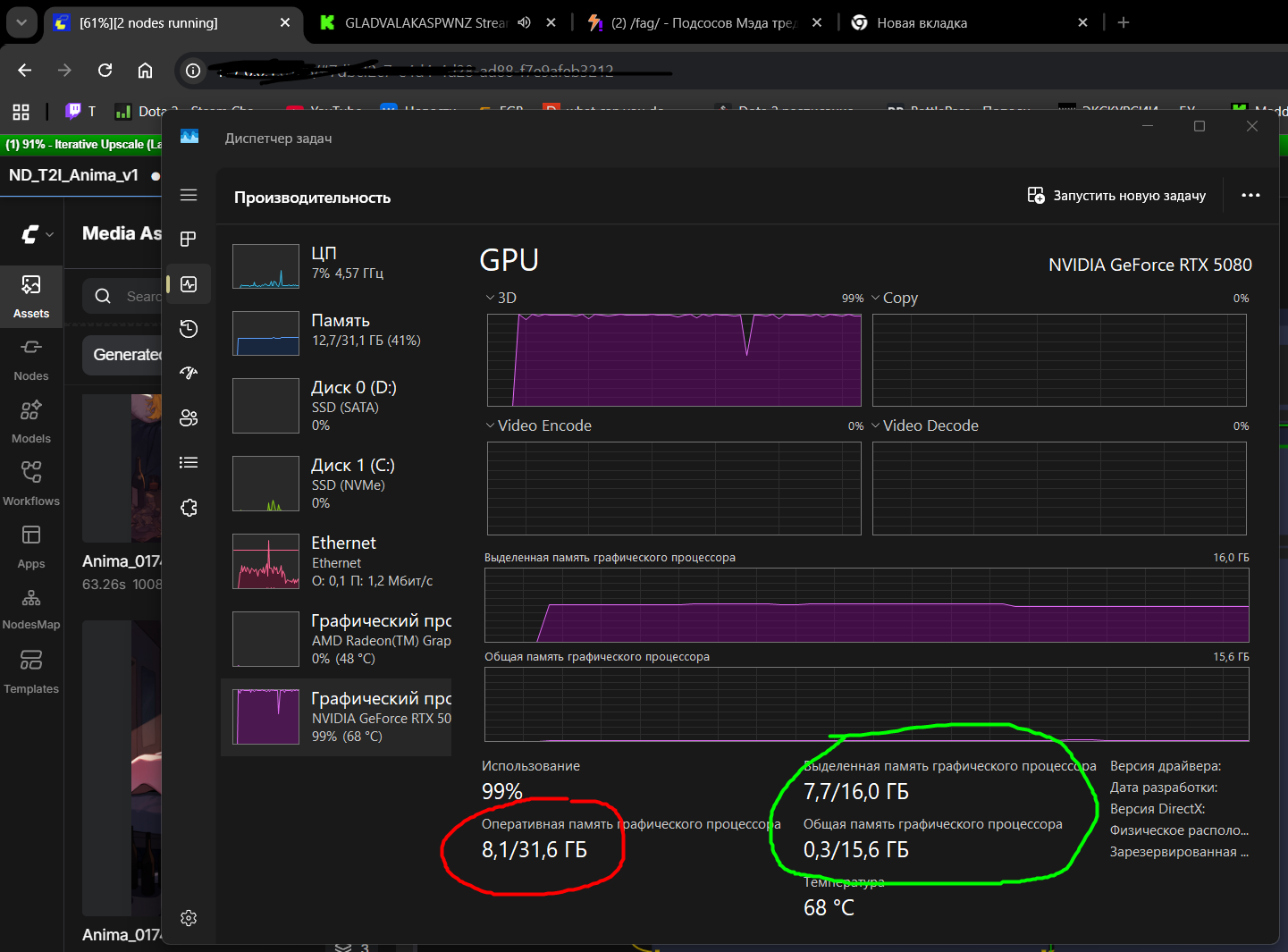Viewport: 1288px width, 952px height.
Task: Close the '/fag/' thread tab
Action: pos(817,22)
